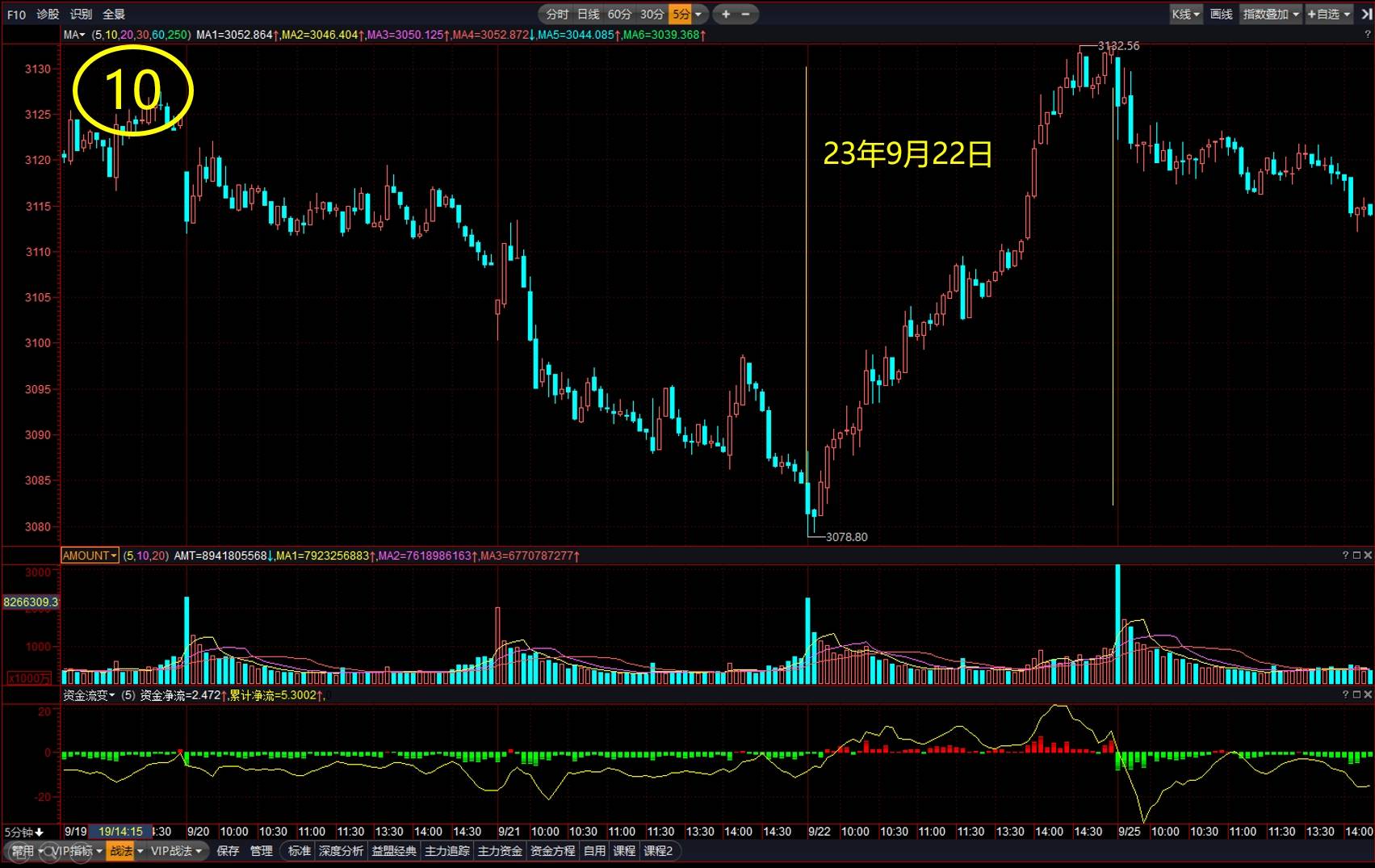Open the 指数叠加 index overlay dropdown
Image resolution: width=1375 pixels, height=868 pixels.
pos(1272,15)
